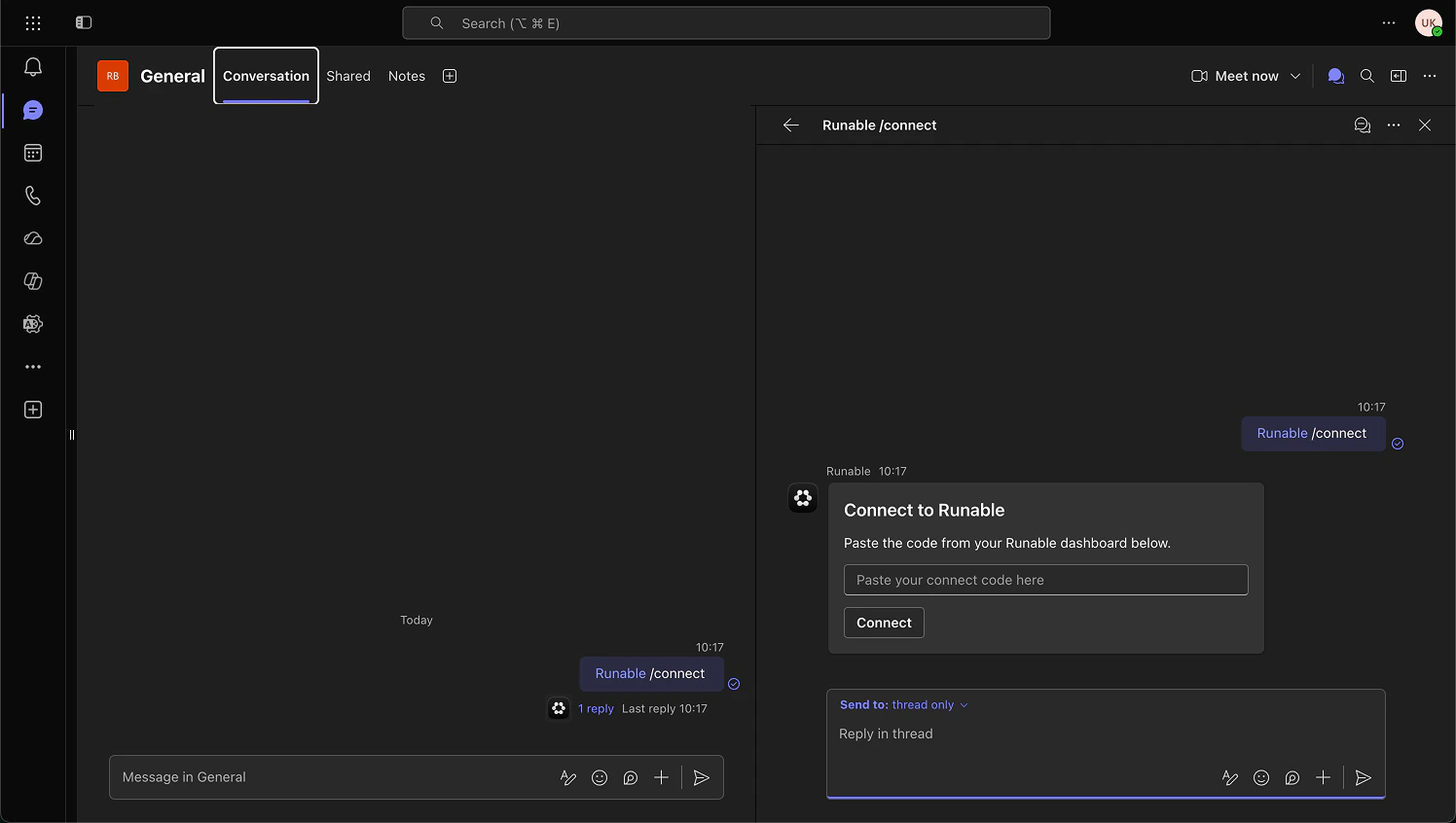Expand Meet now options chevron
Image resolution: width=1456 pixels, height=823 pixels.
1295,76
